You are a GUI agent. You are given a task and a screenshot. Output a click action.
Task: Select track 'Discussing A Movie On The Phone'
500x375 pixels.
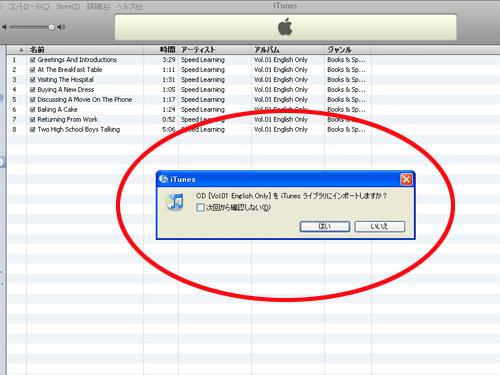85,100
